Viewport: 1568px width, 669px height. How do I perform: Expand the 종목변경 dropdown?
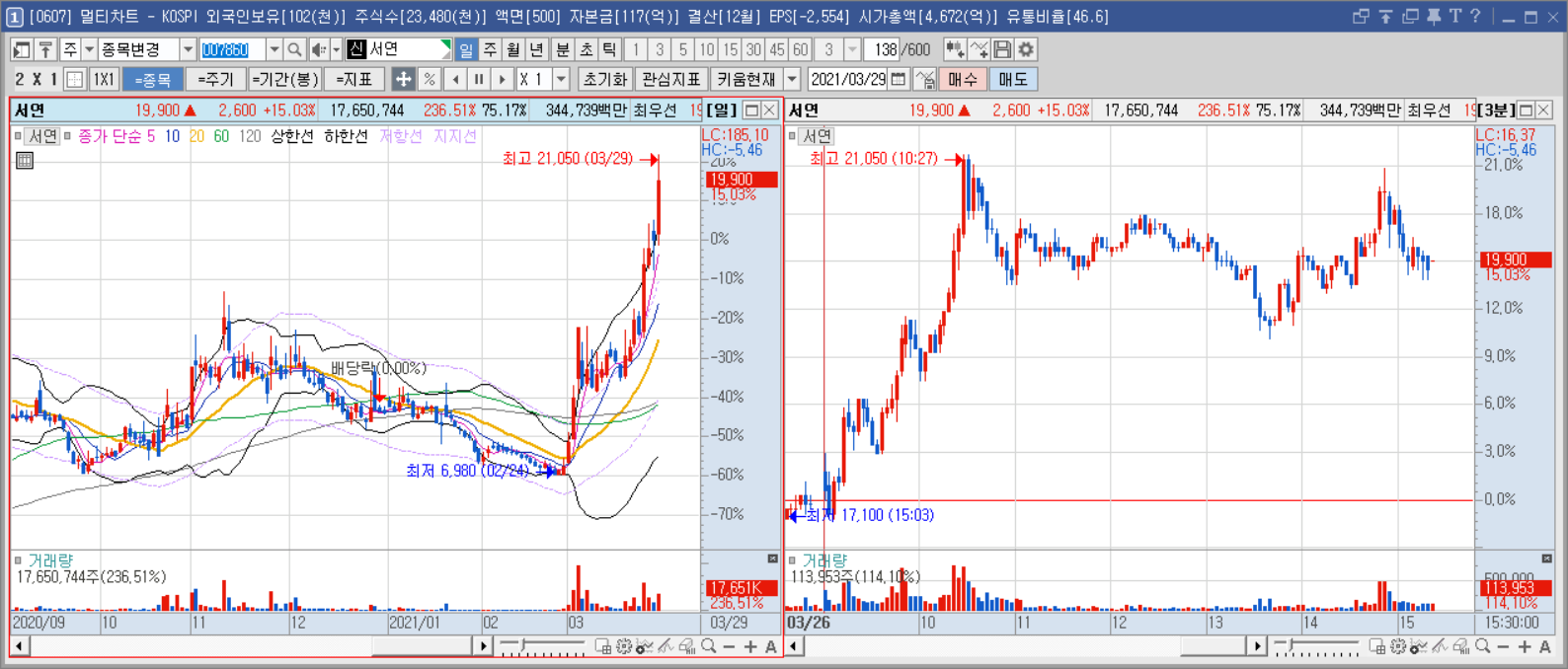tap(188, 49)
